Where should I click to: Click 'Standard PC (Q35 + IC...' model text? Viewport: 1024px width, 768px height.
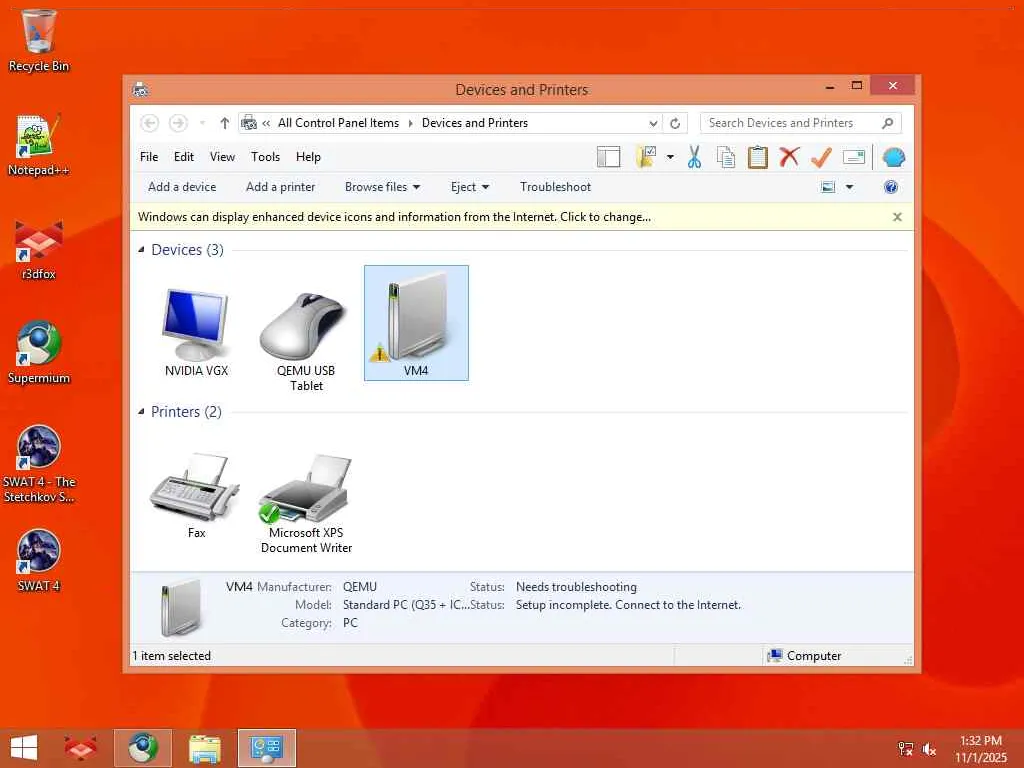406,605
